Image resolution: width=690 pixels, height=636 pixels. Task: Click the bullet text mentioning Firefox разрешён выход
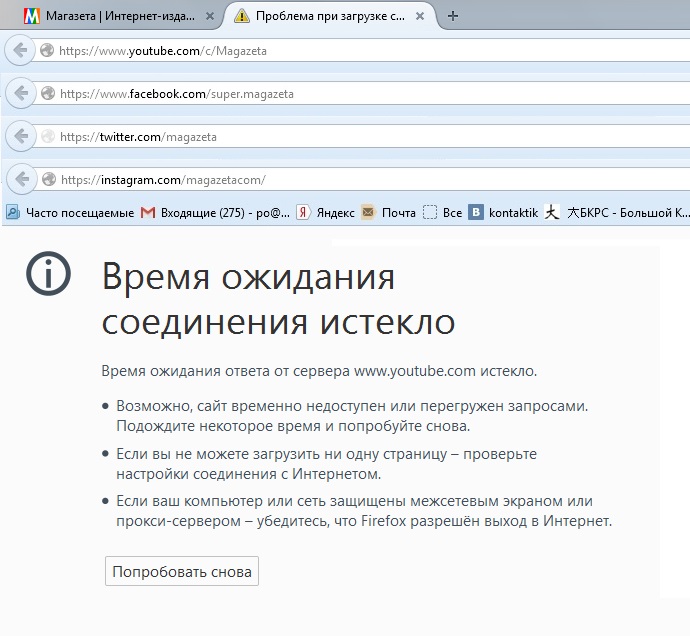pyautogui.click(x=364, y=511)
